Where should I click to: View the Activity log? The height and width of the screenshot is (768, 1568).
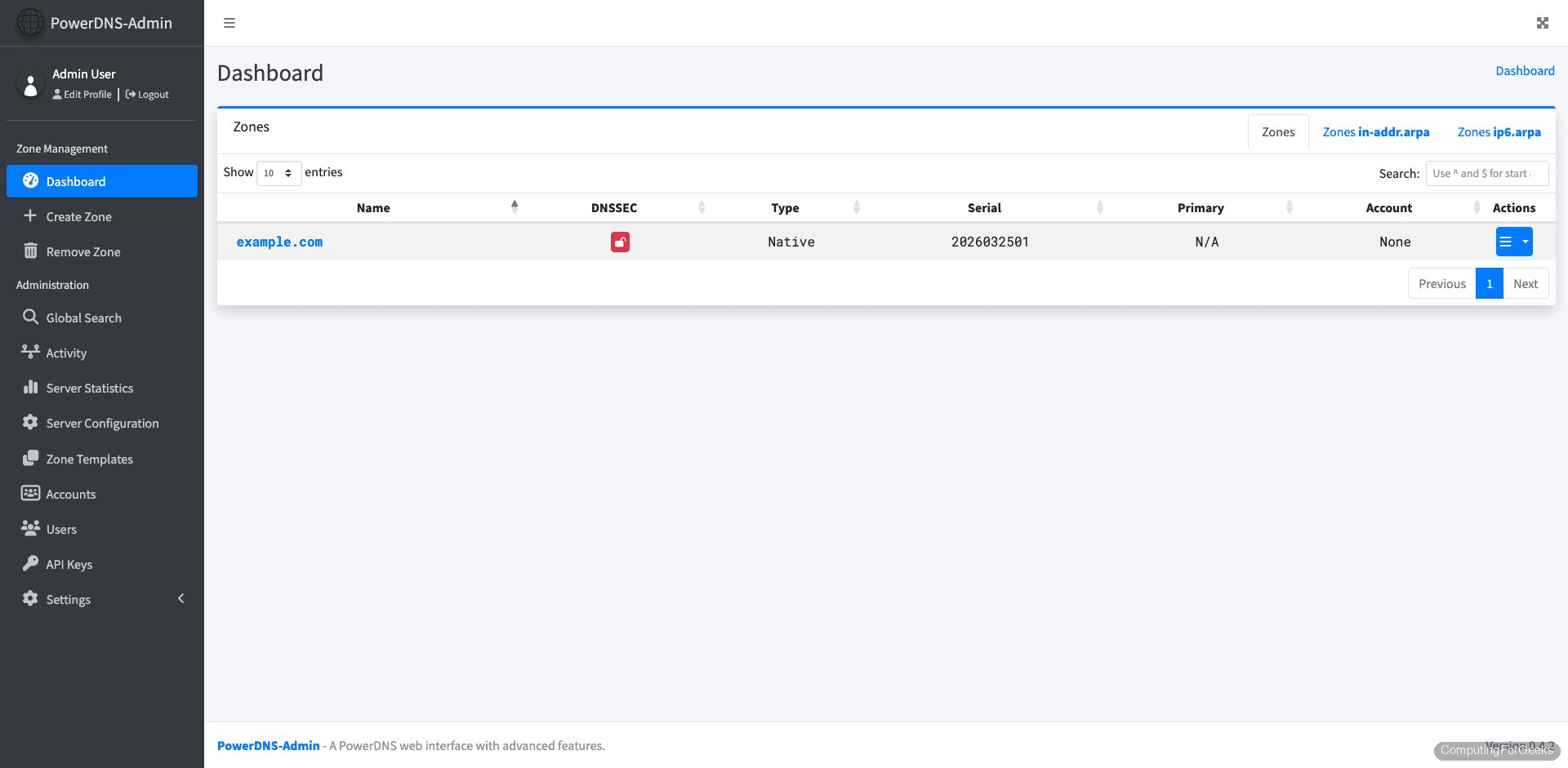coord(65,353)
